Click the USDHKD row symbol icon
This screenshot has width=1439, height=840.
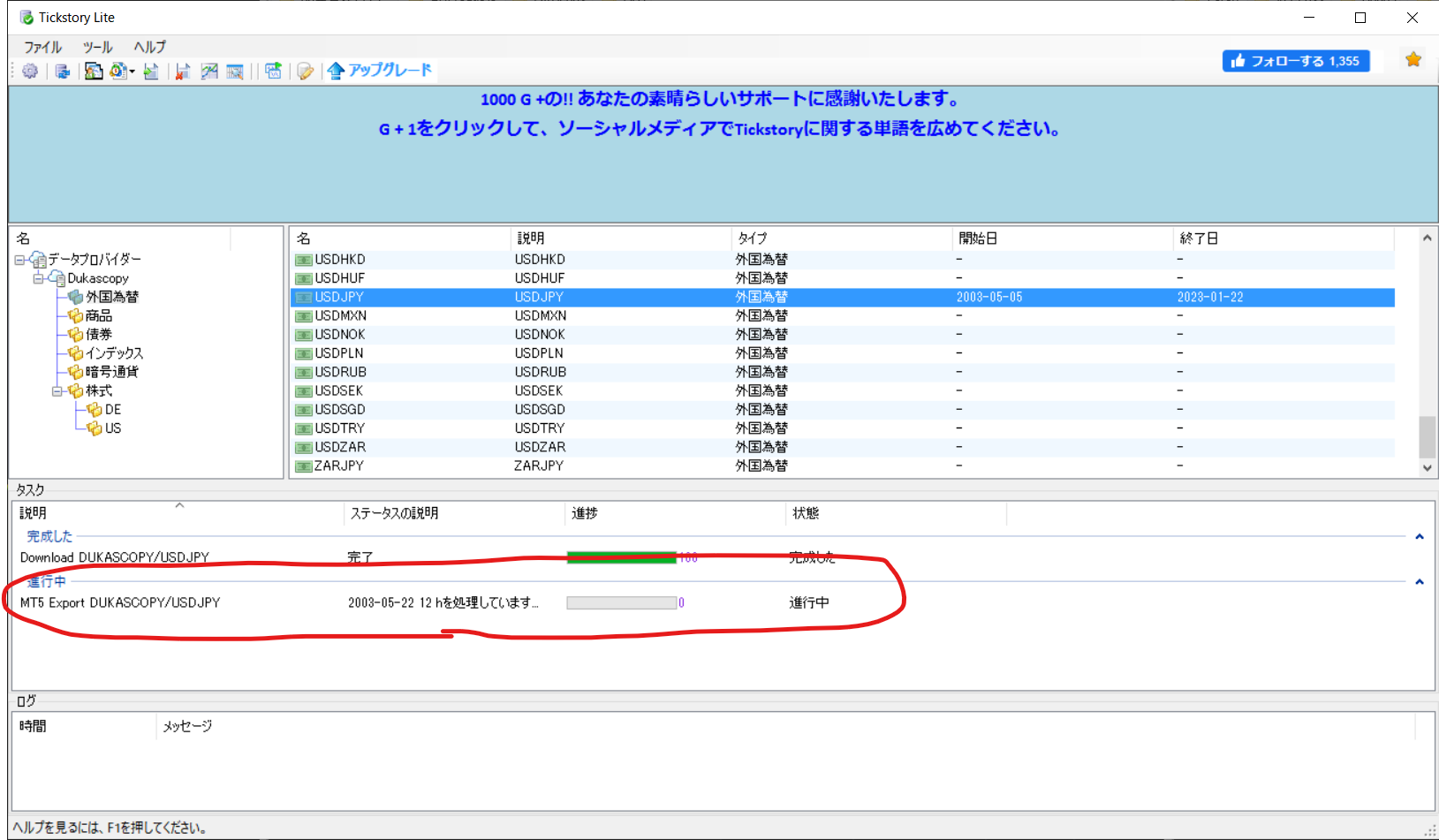(303, 260)
